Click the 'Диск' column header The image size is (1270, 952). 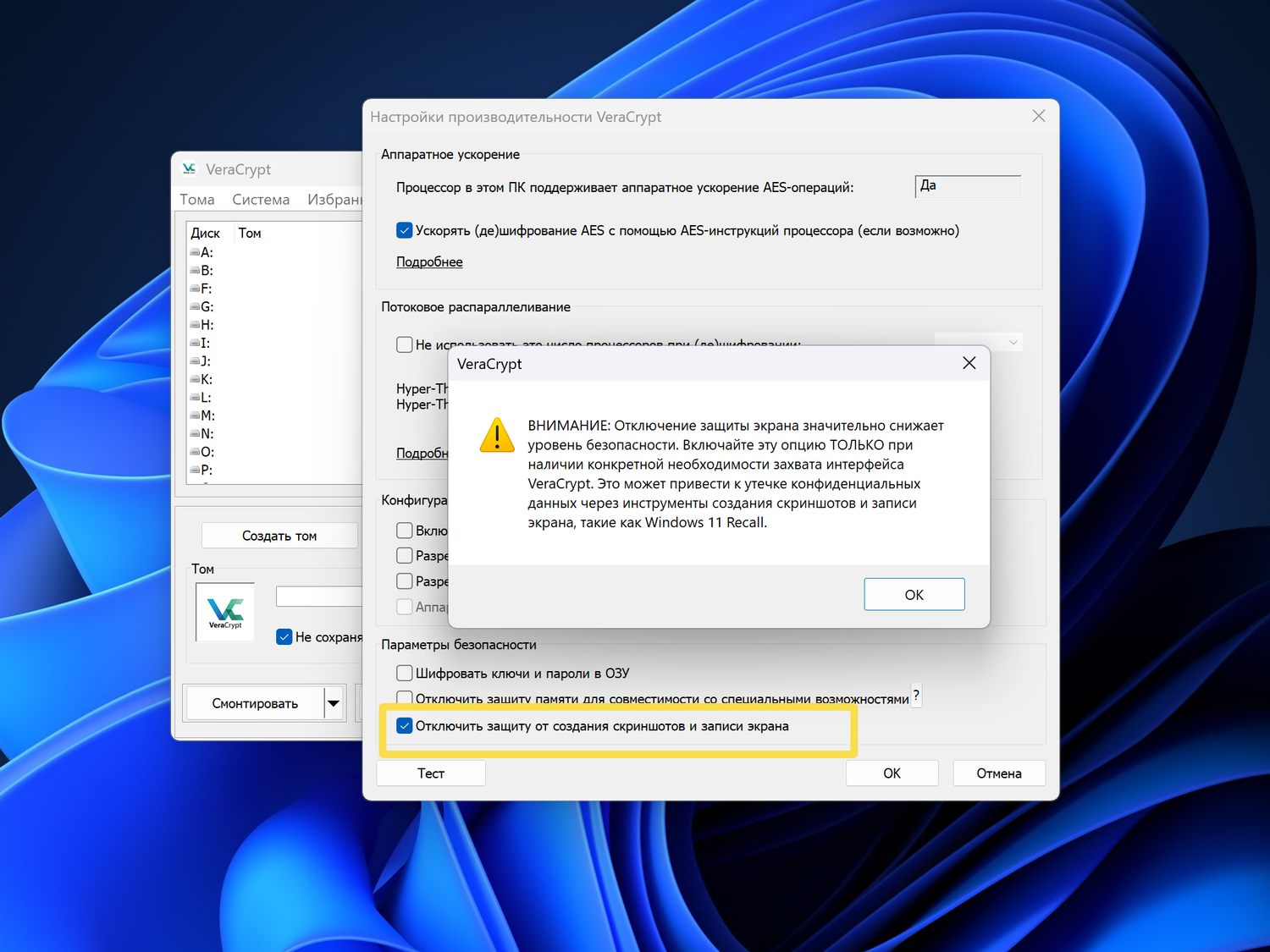(206, 233)
